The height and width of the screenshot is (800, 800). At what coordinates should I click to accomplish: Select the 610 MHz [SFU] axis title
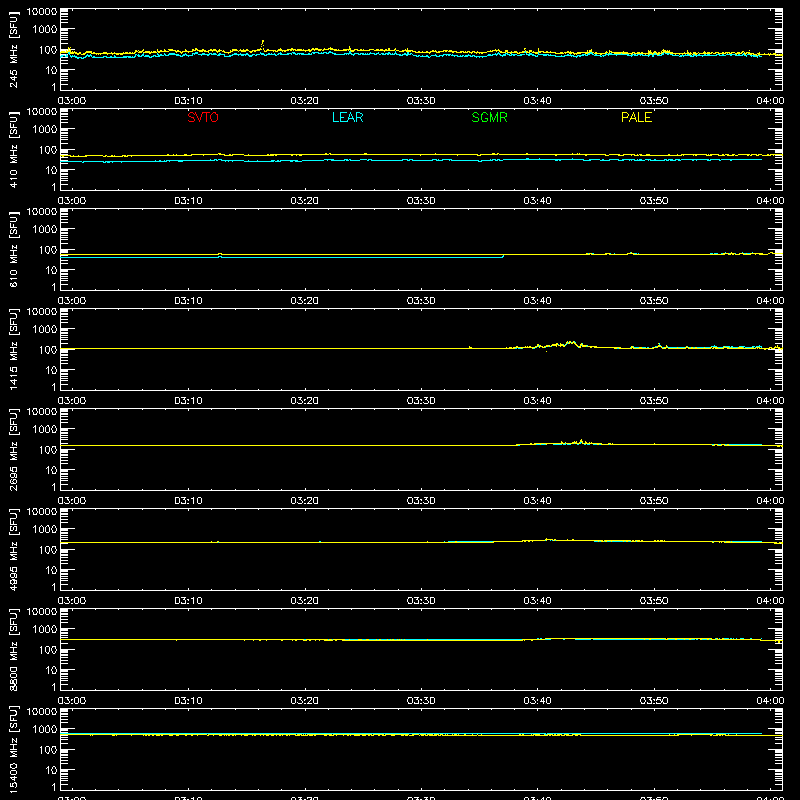(13, 249)
